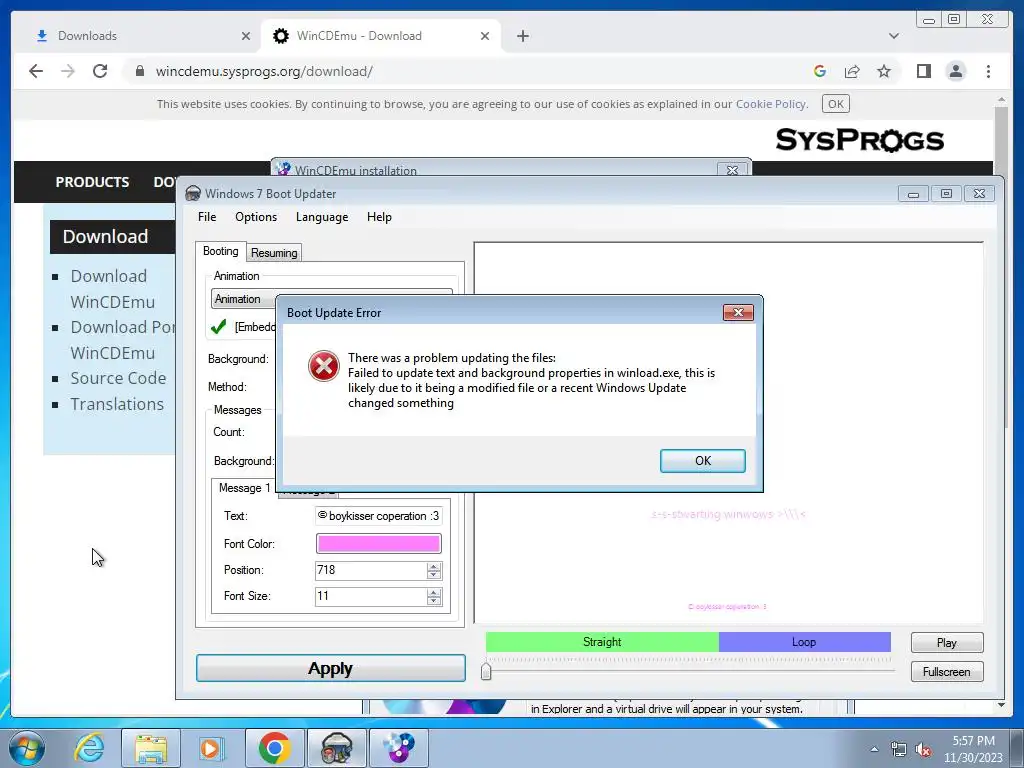Click the address bar URL

(x=264, y=71)
